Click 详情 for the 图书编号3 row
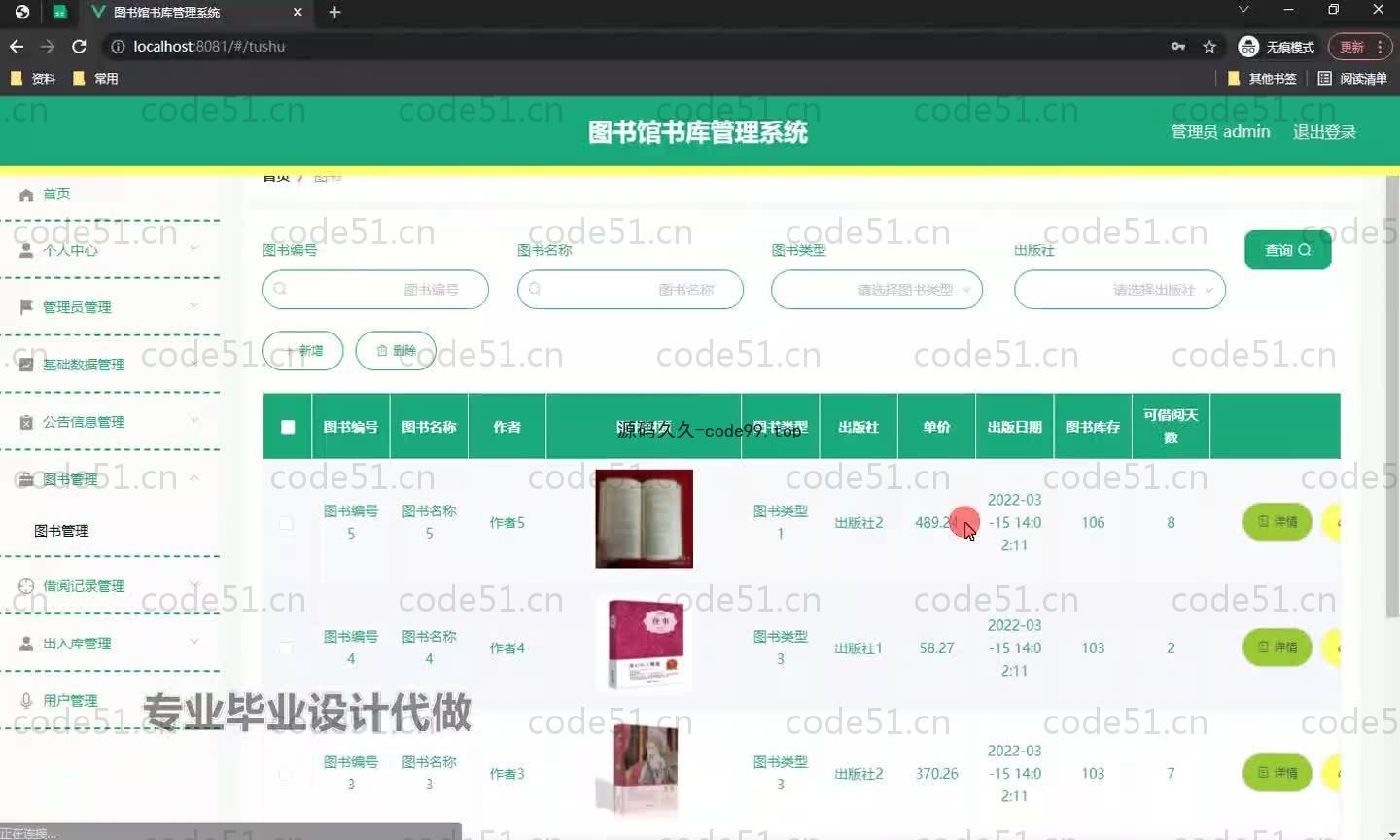The height and width of the screenshot is (840, 1400). pos(1277,773)
